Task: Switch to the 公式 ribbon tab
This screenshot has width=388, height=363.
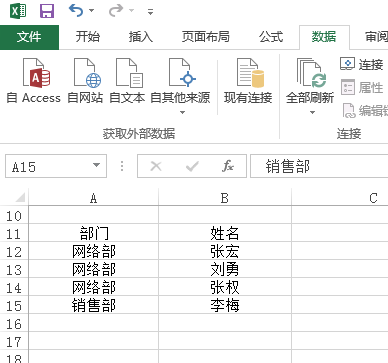Action: point(271,37)
